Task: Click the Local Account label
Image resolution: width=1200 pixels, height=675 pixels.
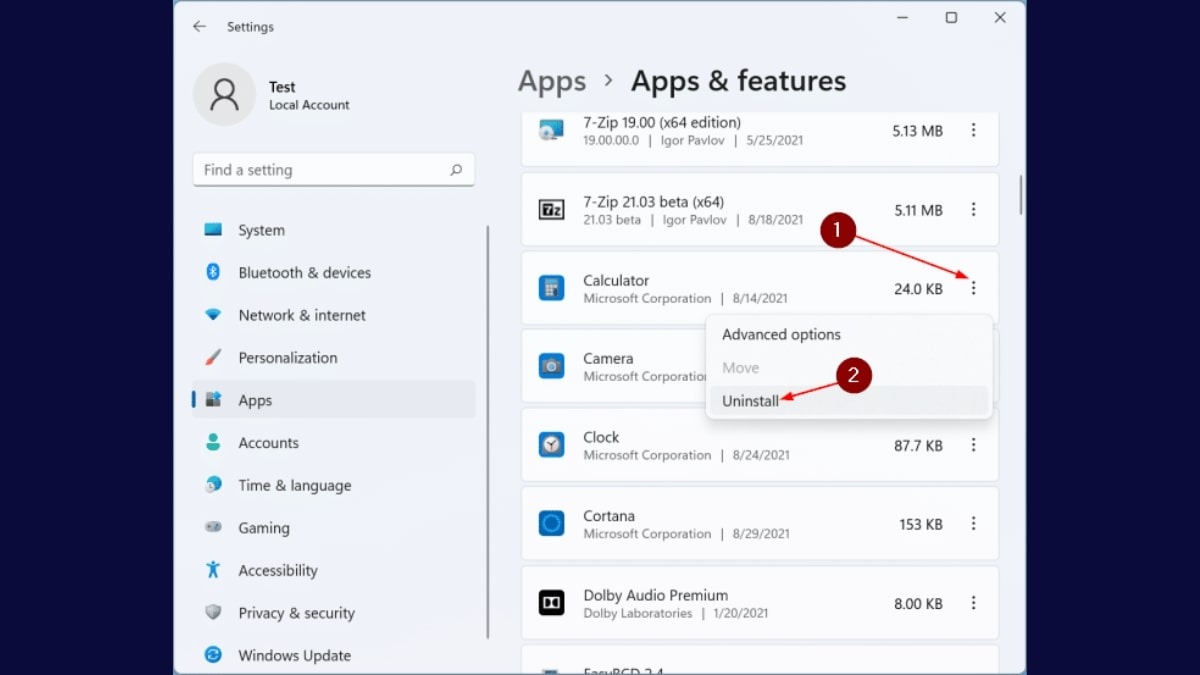Action: (x=309, y=105)
